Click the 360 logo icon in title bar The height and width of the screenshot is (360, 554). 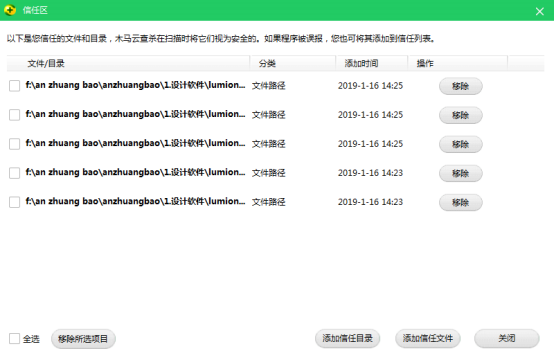(x=10, y=10)
